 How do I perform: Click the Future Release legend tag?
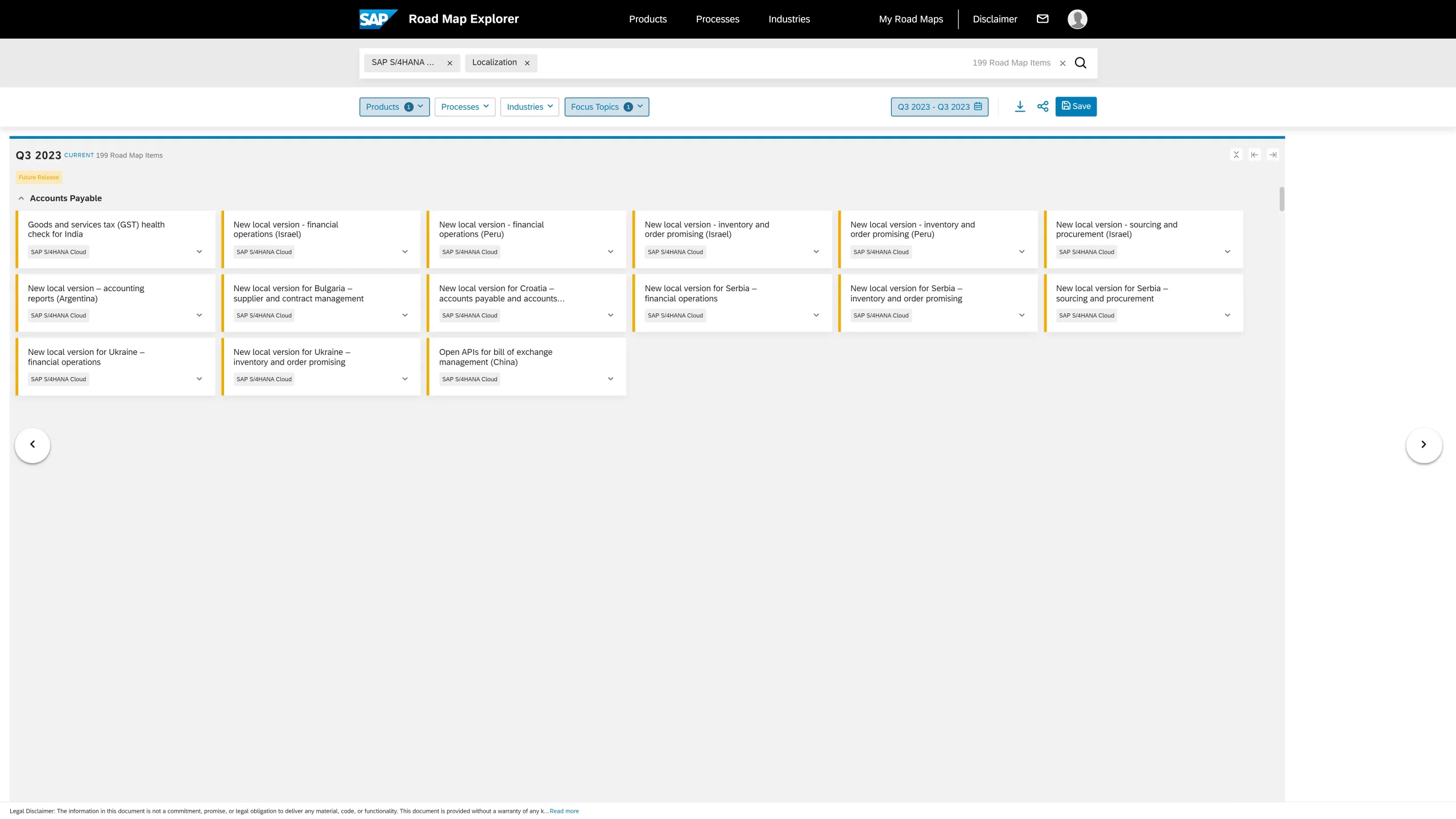[x=39, y=177]
